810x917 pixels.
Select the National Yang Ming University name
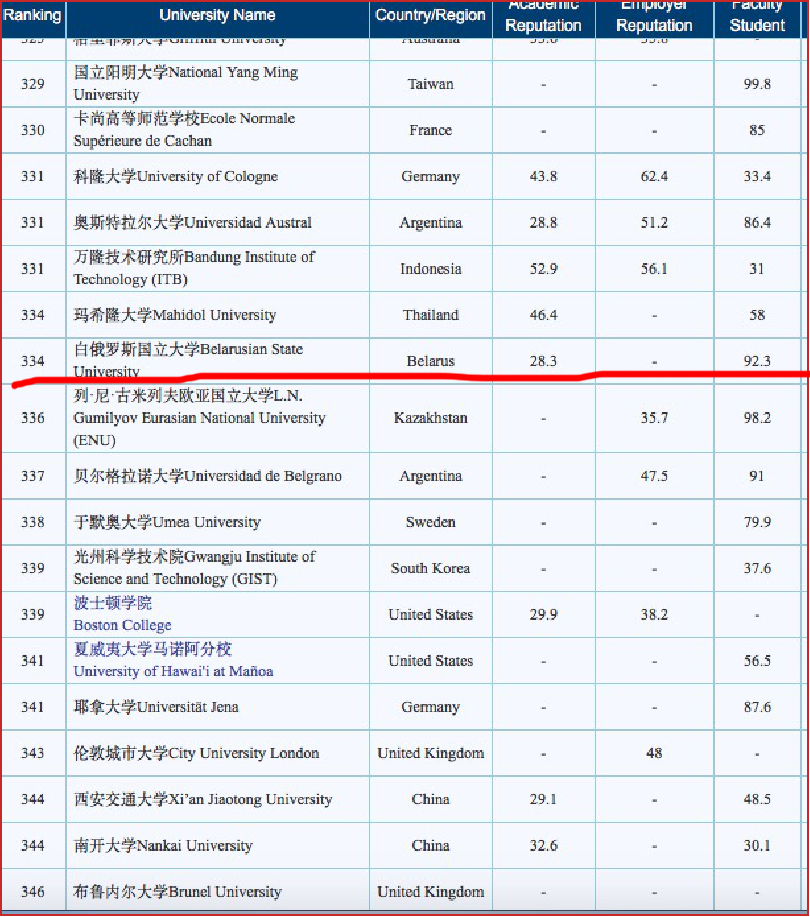tap(185, 84)
